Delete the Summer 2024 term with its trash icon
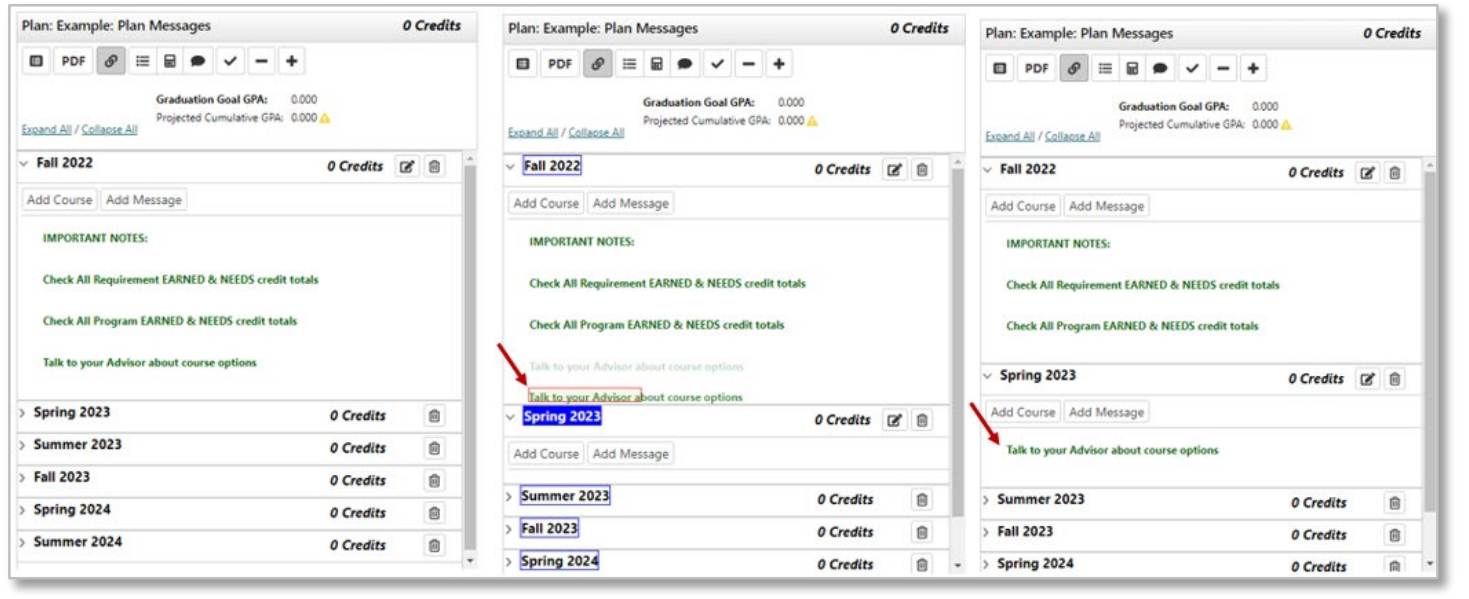 (x=434, y=545)
